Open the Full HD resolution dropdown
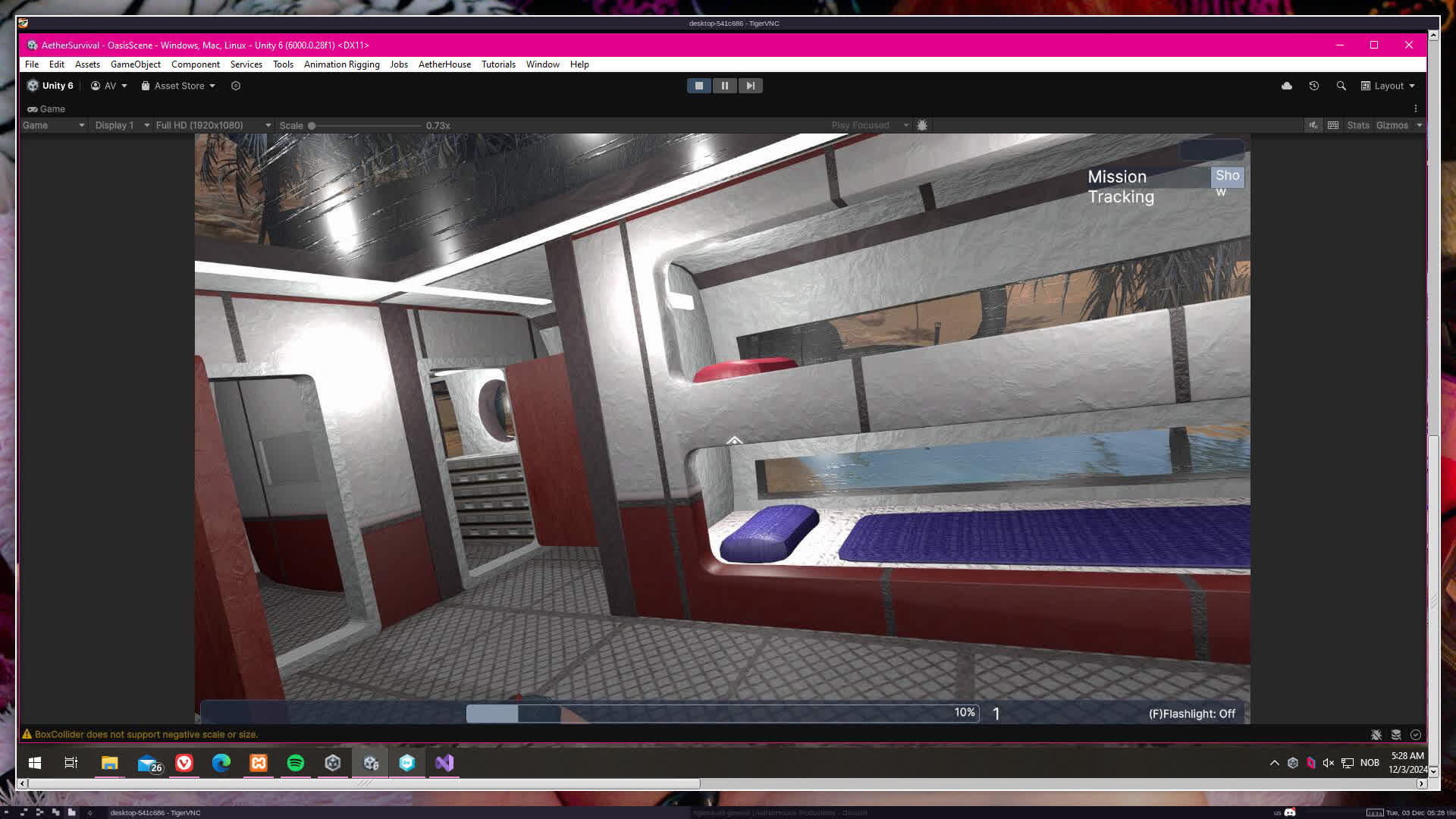This screenshot has width=1456, height=819. [x=212, y=125]
